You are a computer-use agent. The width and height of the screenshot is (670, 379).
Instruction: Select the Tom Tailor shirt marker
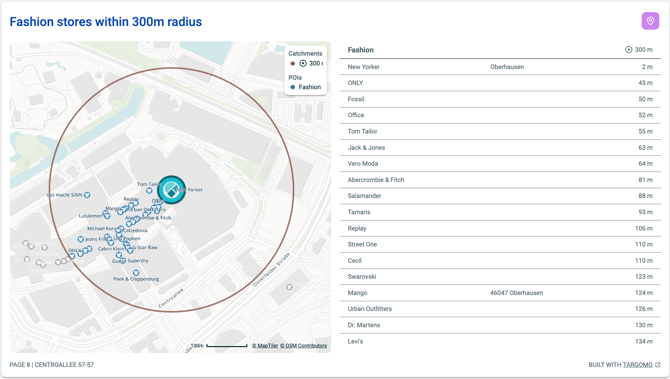[x=149, y=191]
